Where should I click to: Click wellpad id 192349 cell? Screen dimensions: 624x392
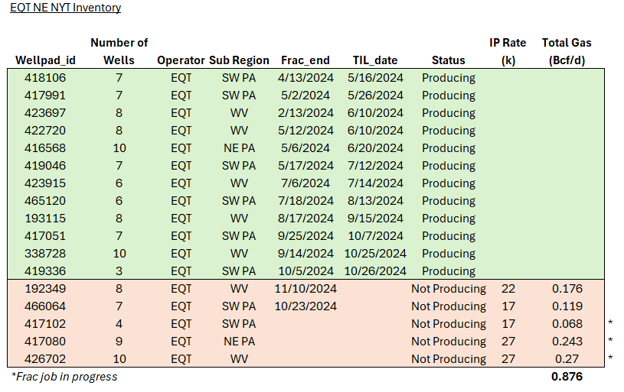pyautogui.click(x=45, y=289)
